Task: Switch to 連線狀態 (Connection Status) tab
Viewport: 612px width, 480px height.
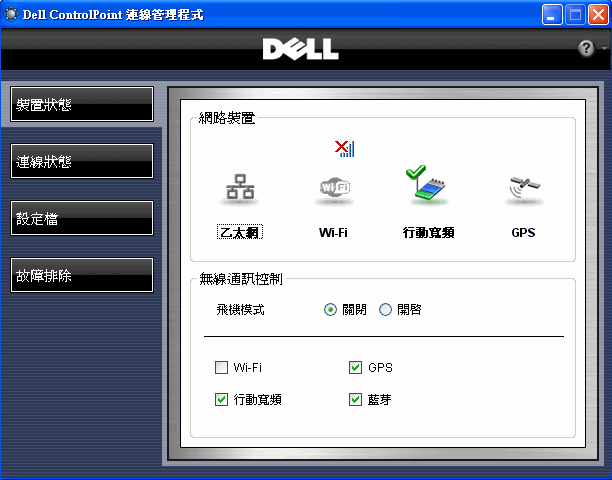Action: [82, 161]
